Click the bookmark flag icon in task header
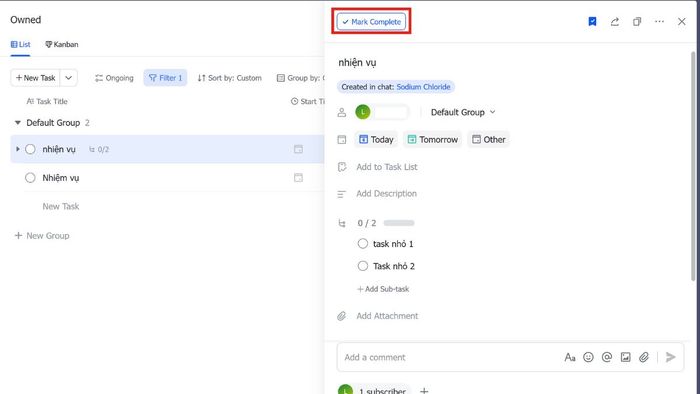The width and height of the screenshot is (700, 394). 592,21
